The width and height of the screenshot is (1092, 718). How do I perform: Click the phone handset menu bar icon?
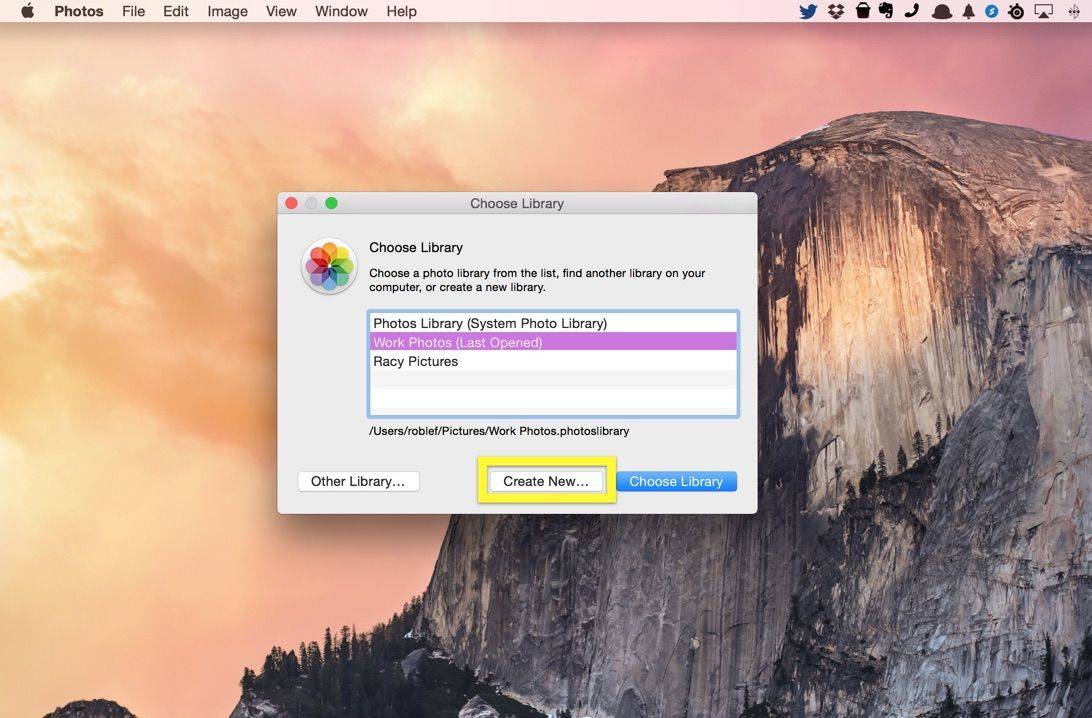click(x=912, y=11)
